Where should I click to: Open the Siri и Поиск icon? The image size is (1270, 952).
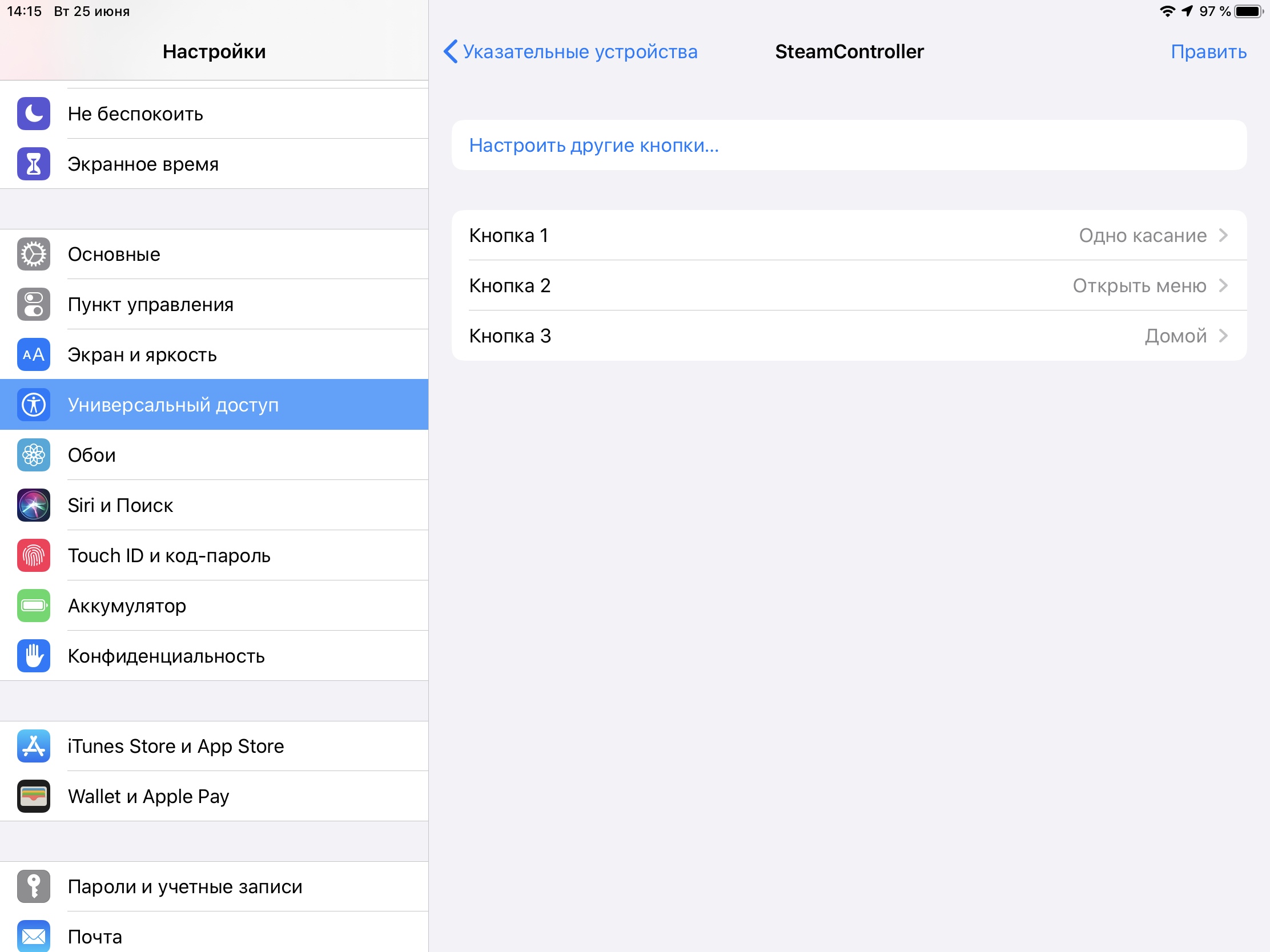click(33, 505)
